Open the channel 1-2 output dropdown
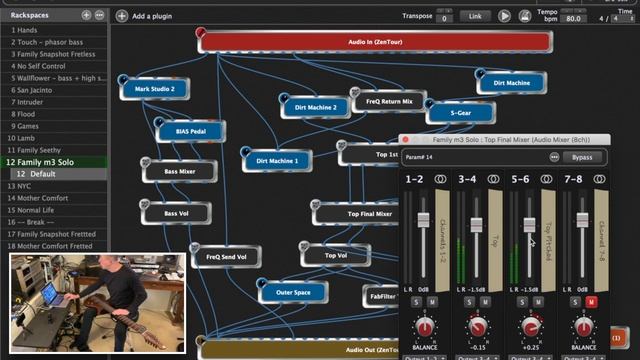The width and height of the screenshot is (640, 360). [x=424, y=358]
